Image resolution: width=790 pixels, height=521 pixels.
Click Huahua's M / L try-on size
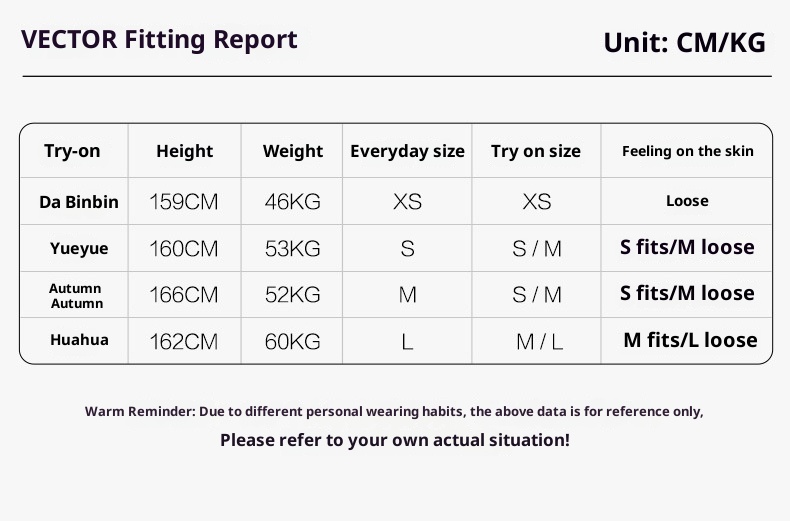coord(539,342)
